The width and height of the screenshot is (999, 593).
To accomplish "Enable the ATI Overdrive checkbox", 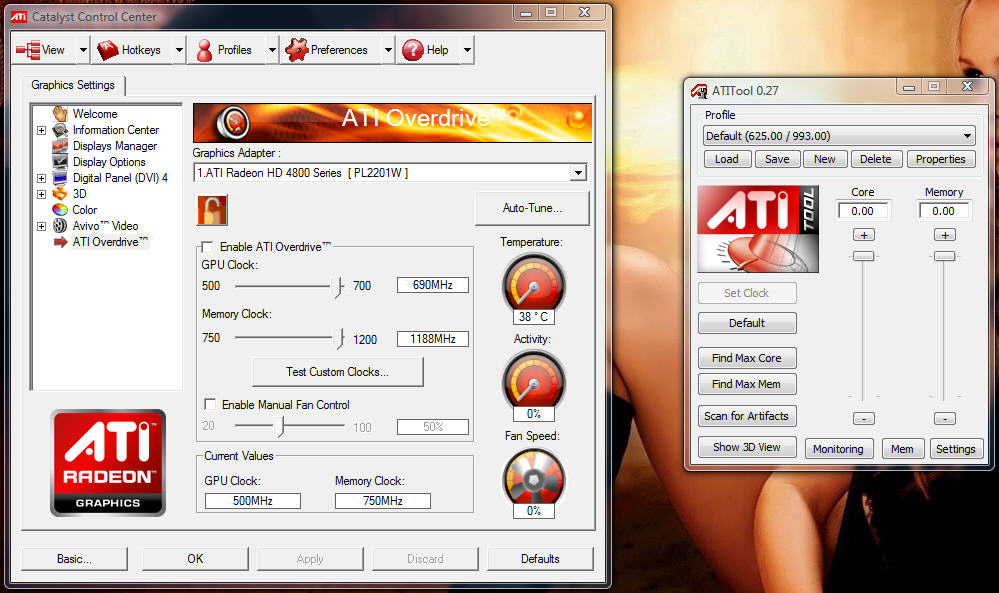I will click(x=207, y=246).
